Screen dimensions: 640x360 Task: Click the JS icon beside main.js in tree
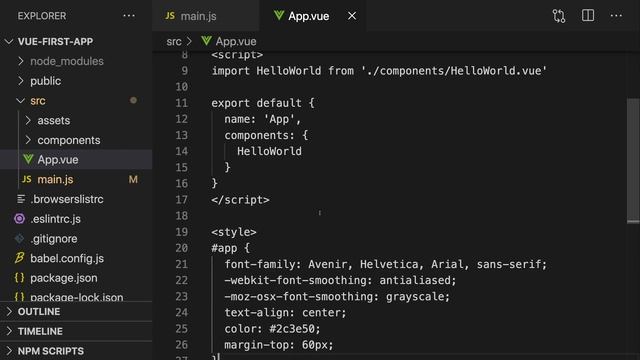tap(27, 179)
